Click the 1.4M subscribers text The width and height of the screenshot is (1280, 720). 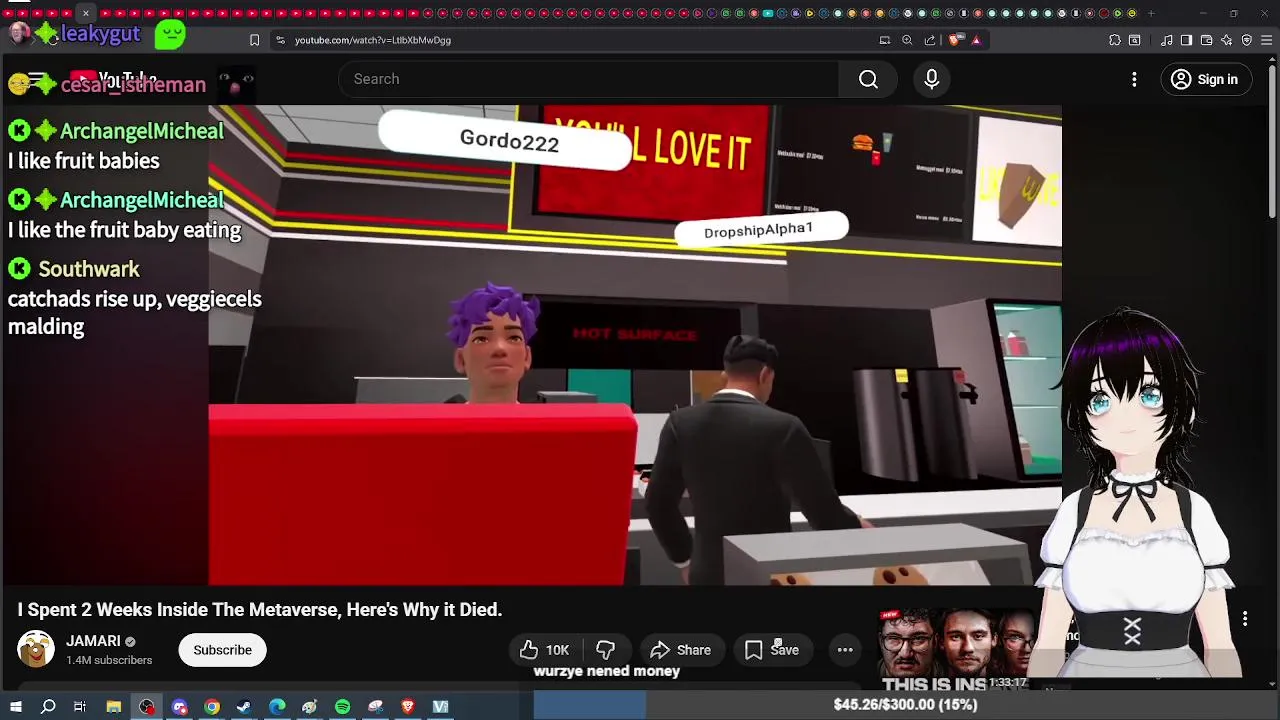coord(109,660)
